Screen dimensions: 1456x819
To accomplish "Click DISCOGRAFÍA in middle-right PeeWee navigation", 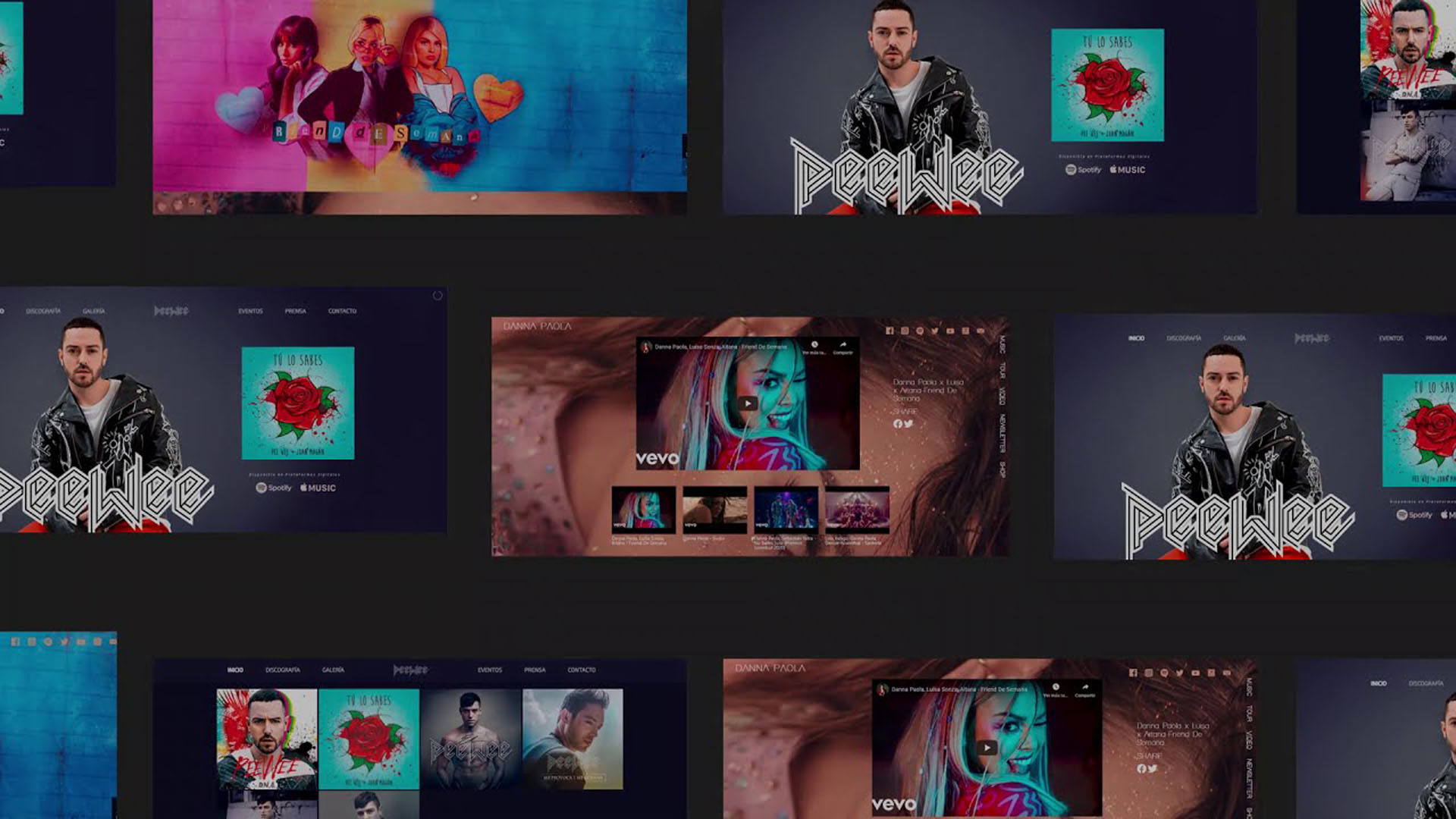I will click(1184, 338).
